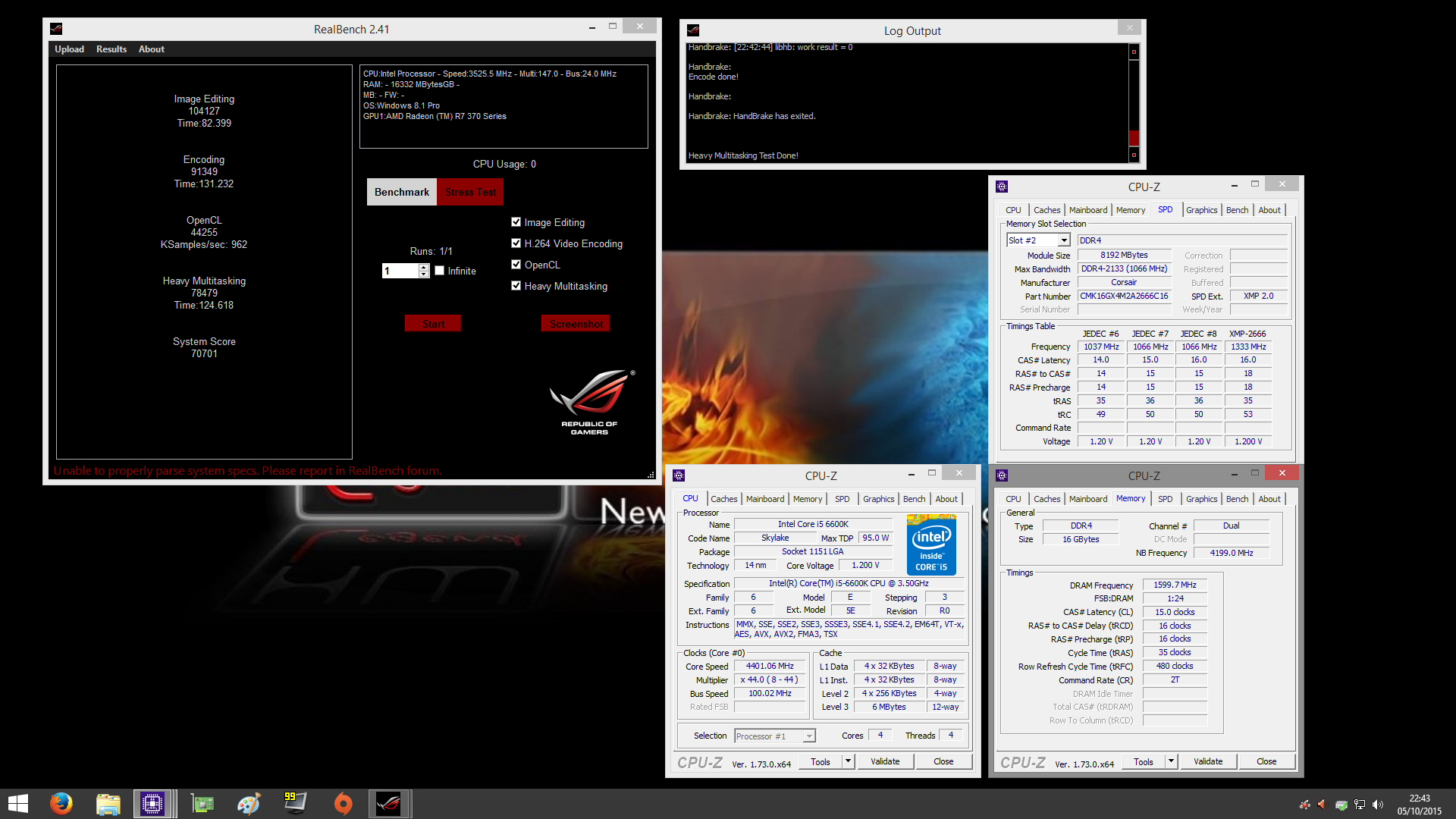Click the RealBench window resize grip
The width and height of the screenshot is (1456, 819).
click(651, 475)
